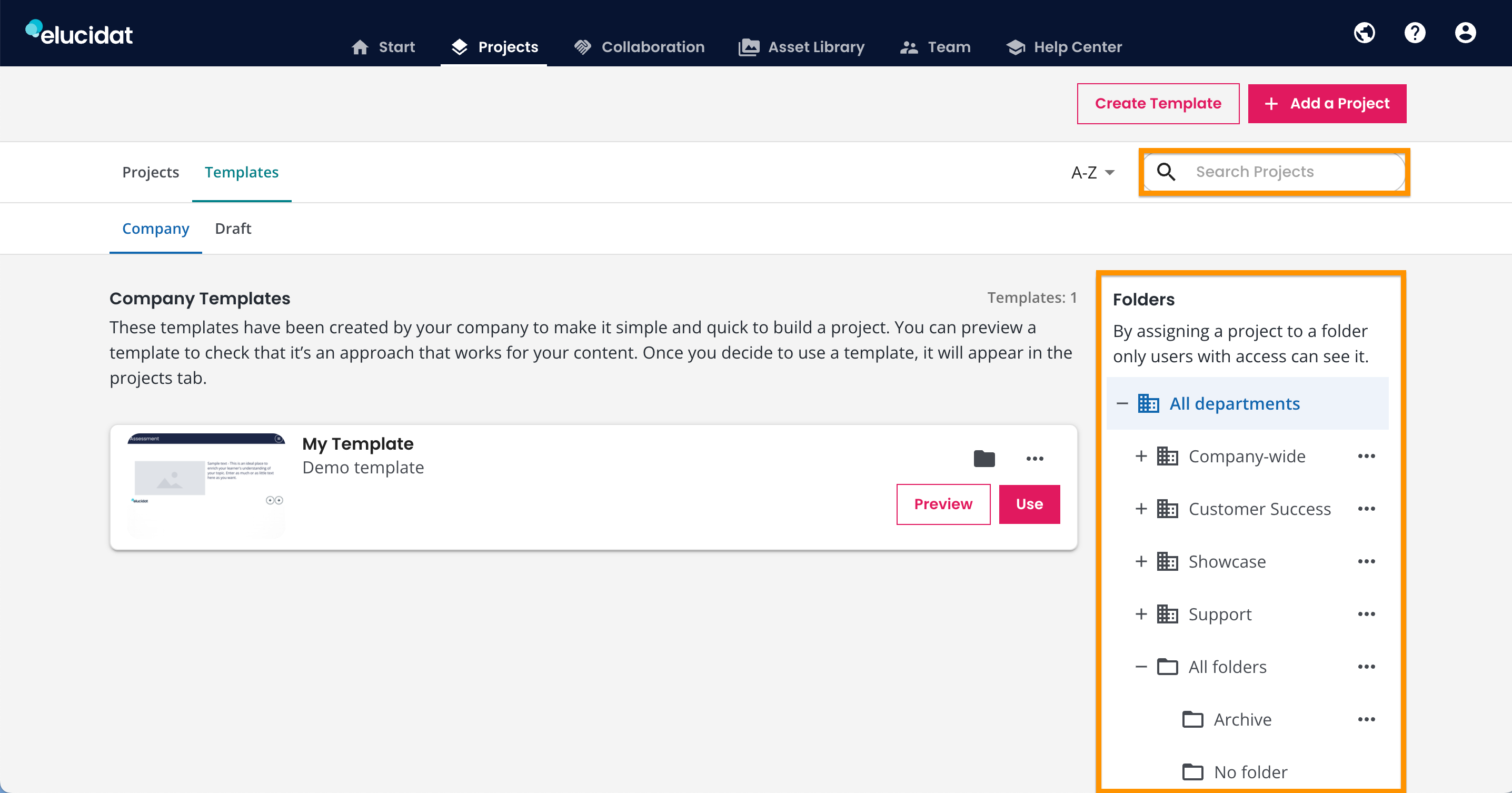The height and width of the screenshot is (793, 1512).
Task: Switch to the Draft tab
Action: click(x=233, y=229)
